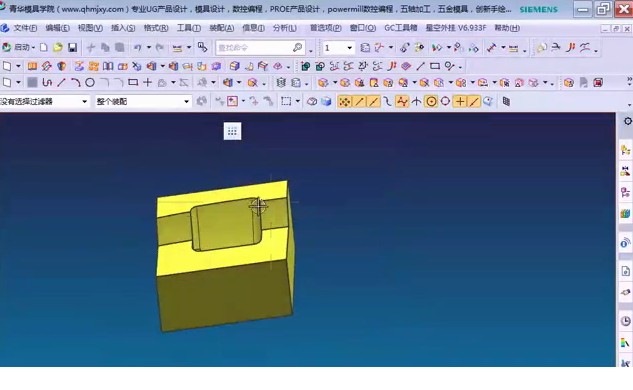Image resolution: width=633 pixels, height=390 pixels.
Task: Click the web browser page icon in sidebar
Action: click(625, 271)
